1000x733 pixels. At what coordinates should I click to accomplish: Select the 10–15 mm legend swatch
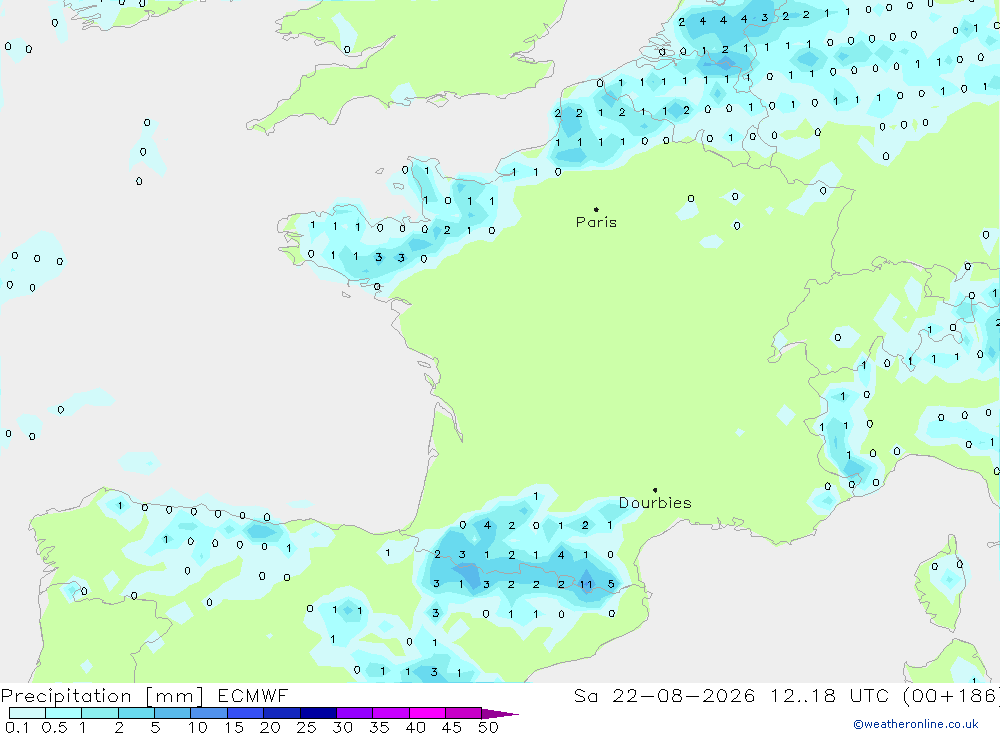tap(209, 713)
